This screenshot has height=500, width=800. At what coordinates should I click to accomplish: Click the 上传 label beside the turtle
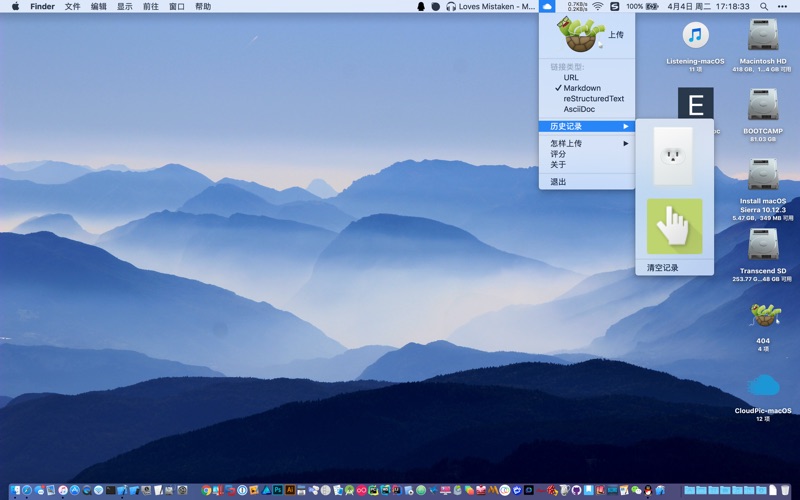616,35
